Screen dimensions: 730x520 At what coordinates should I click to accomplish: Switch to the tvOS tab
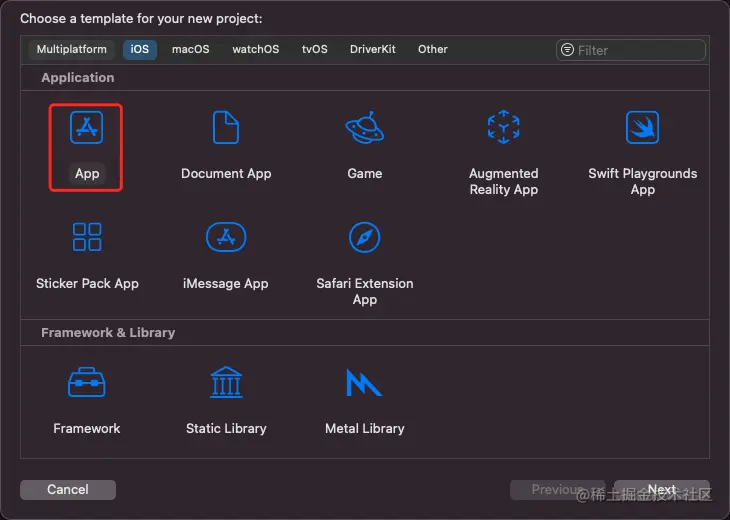(315, 49)
